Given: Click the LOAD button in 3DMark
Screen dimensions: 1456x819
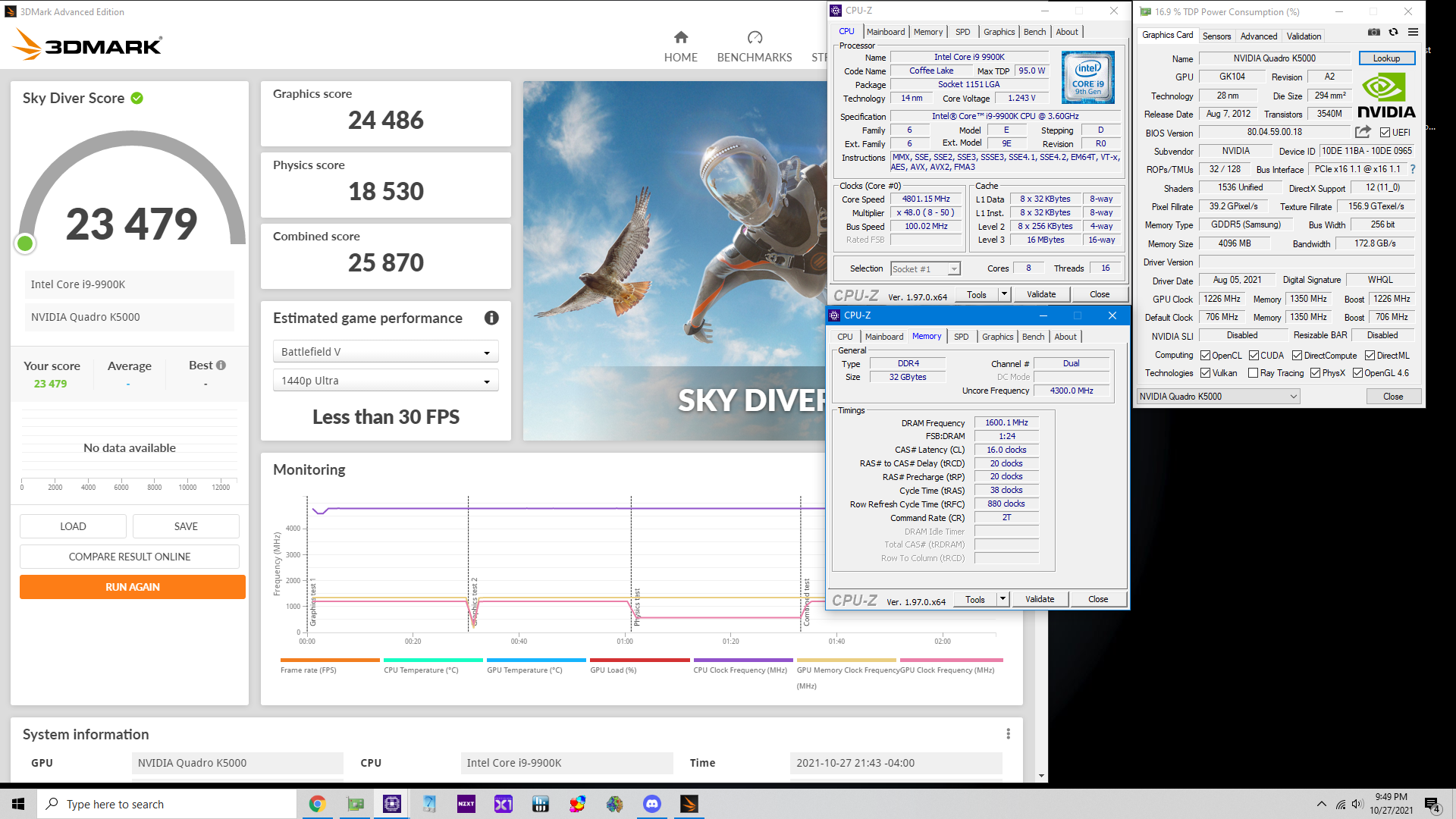Looking at the screenshot, I should (x=73, y=526).
